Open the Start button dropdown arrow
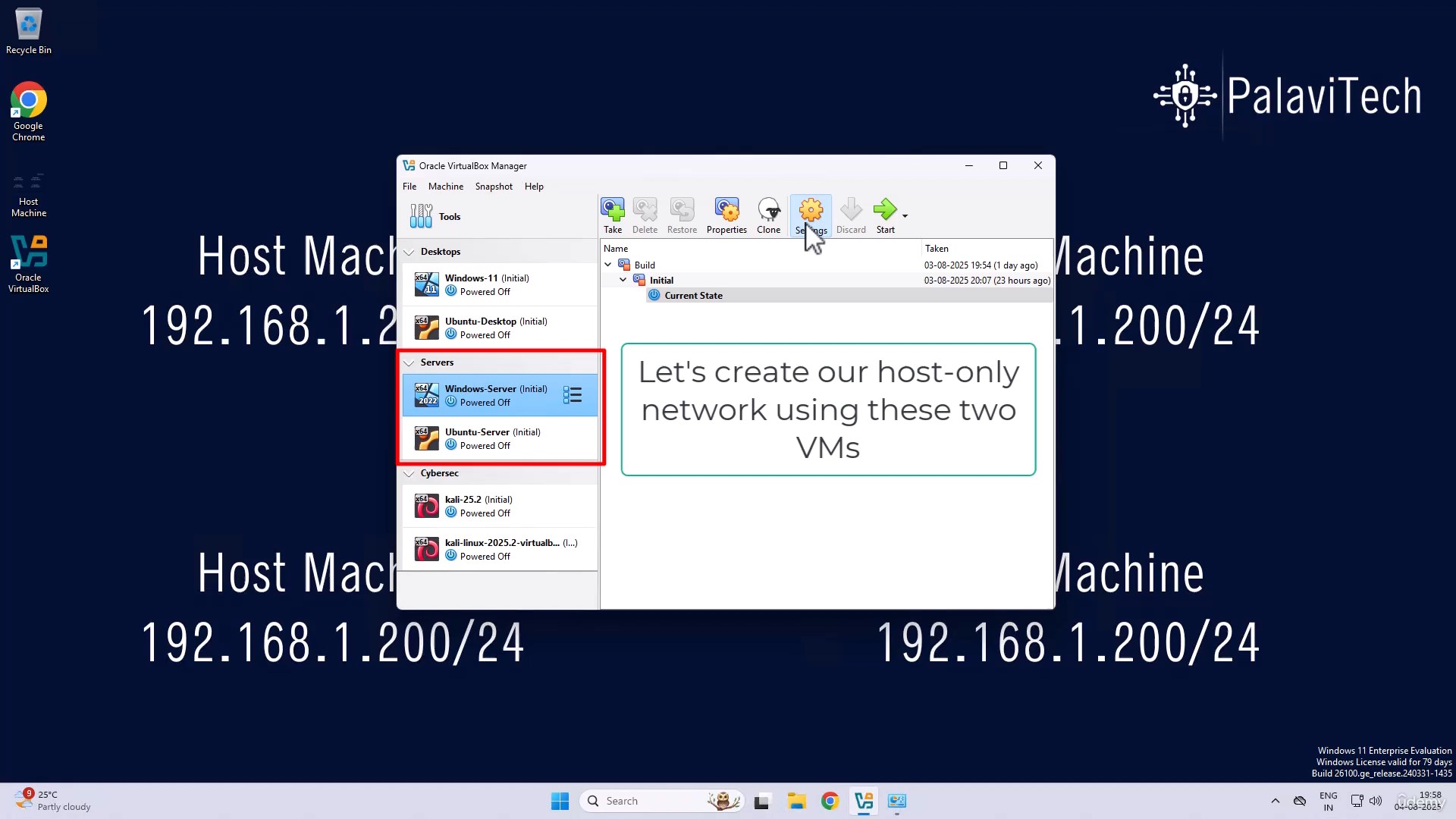Image resolution: width=1456 pixels, height=819 pixels. tap(905, 216)
